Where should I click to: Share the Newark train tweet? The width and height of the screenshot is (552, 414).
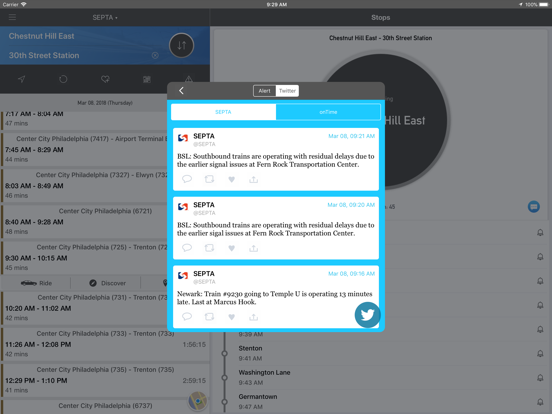(x=253, y=316)
